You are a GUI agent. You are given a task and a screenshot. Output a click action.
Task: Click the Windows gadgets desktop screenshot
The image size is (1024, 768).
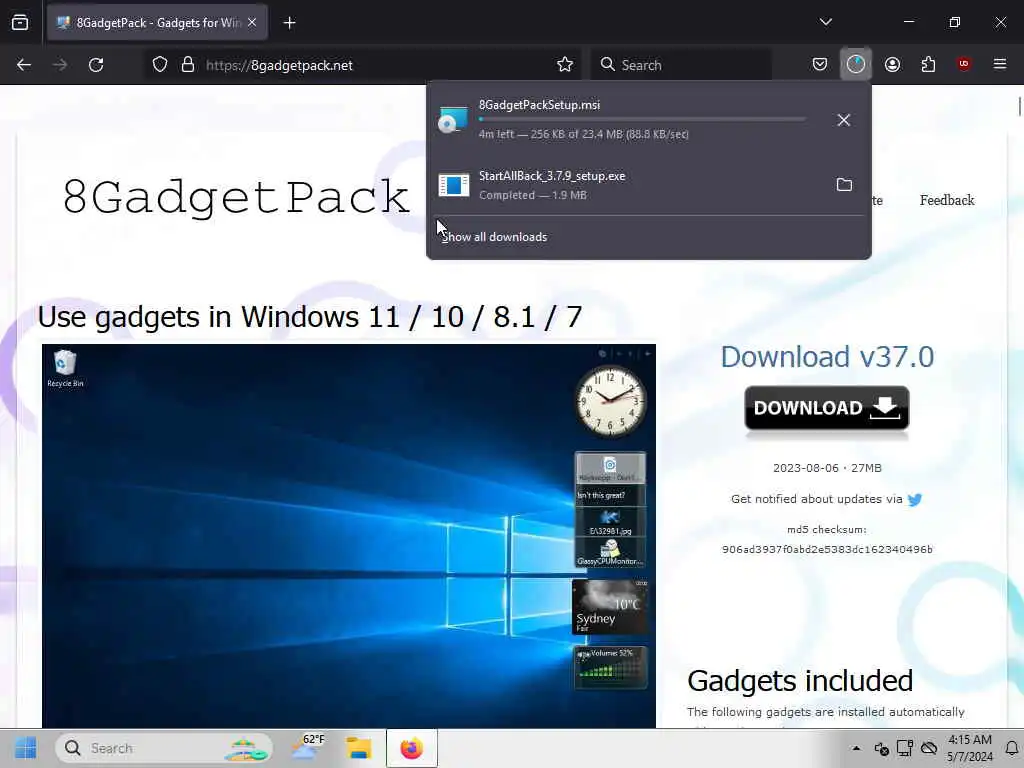click(x=349, y=536)
